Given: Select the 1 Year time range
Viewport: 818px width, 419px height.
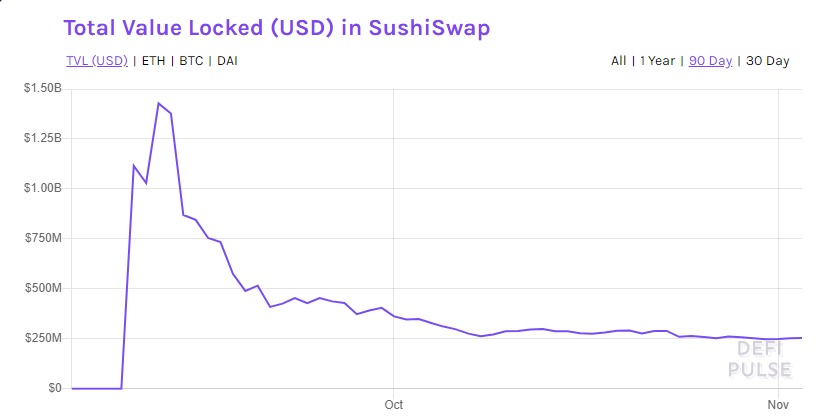Looking at the screenshot, I should pos(657,61).
